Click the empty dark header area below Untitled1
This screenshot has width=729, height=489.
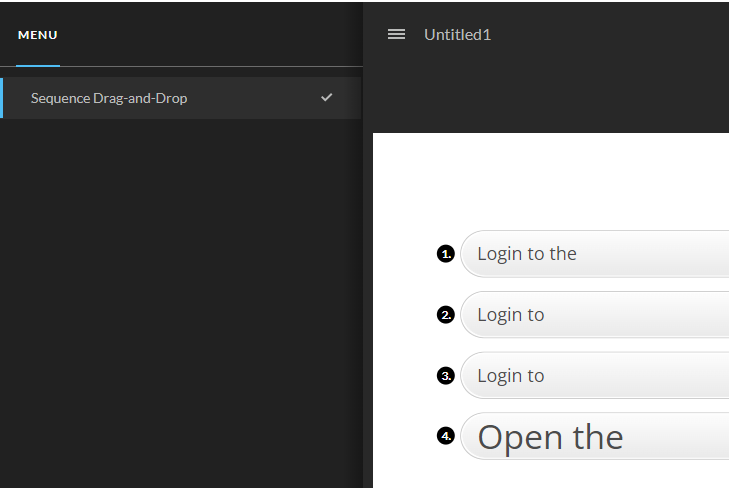[550, 95]
